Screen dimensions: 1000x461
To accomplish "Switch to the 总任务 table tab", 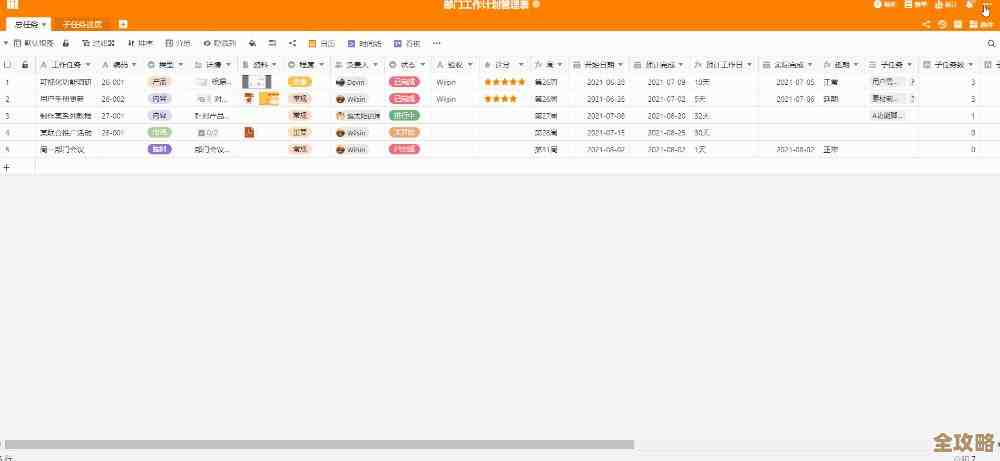I will [x=27, y=25].
